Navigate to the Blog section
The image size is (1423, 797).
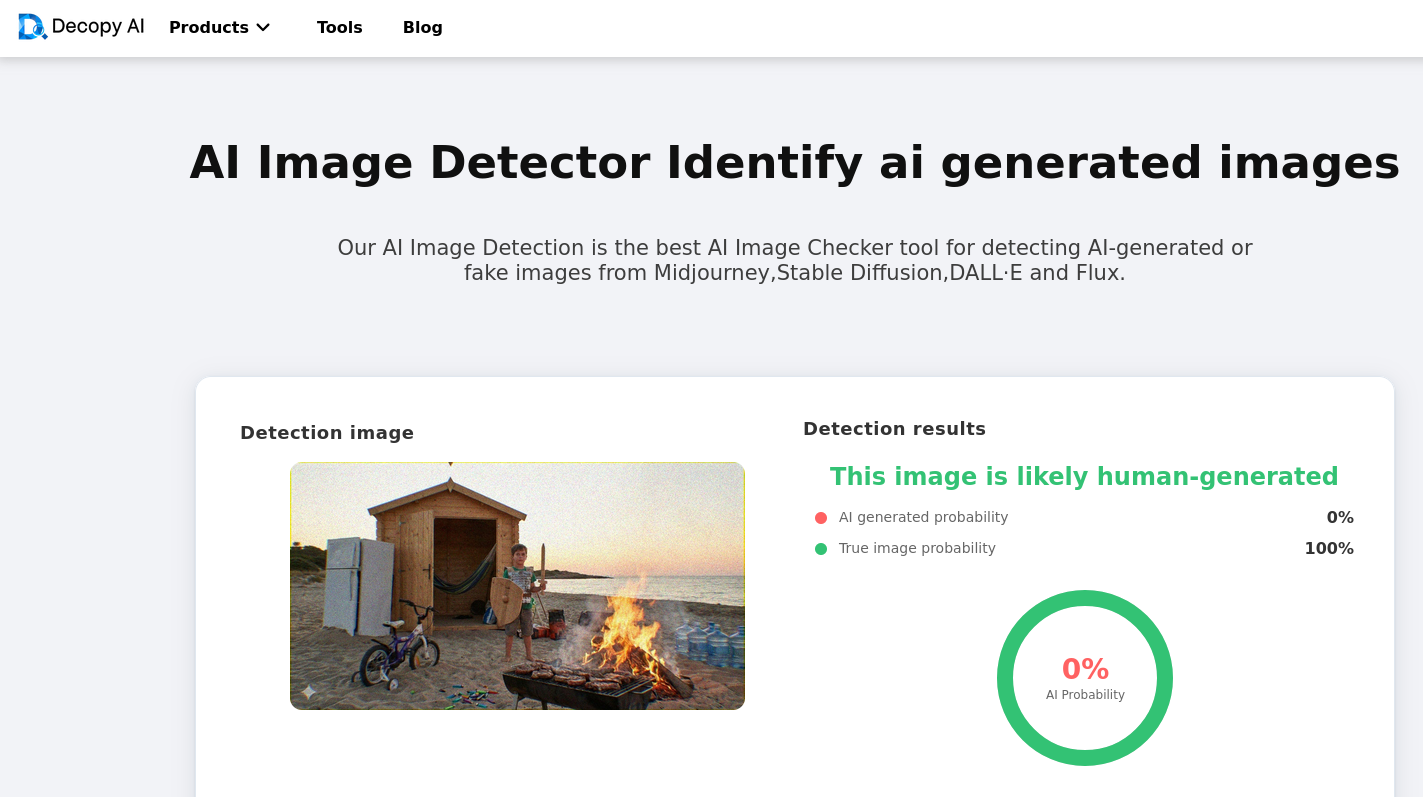(422, 27)
